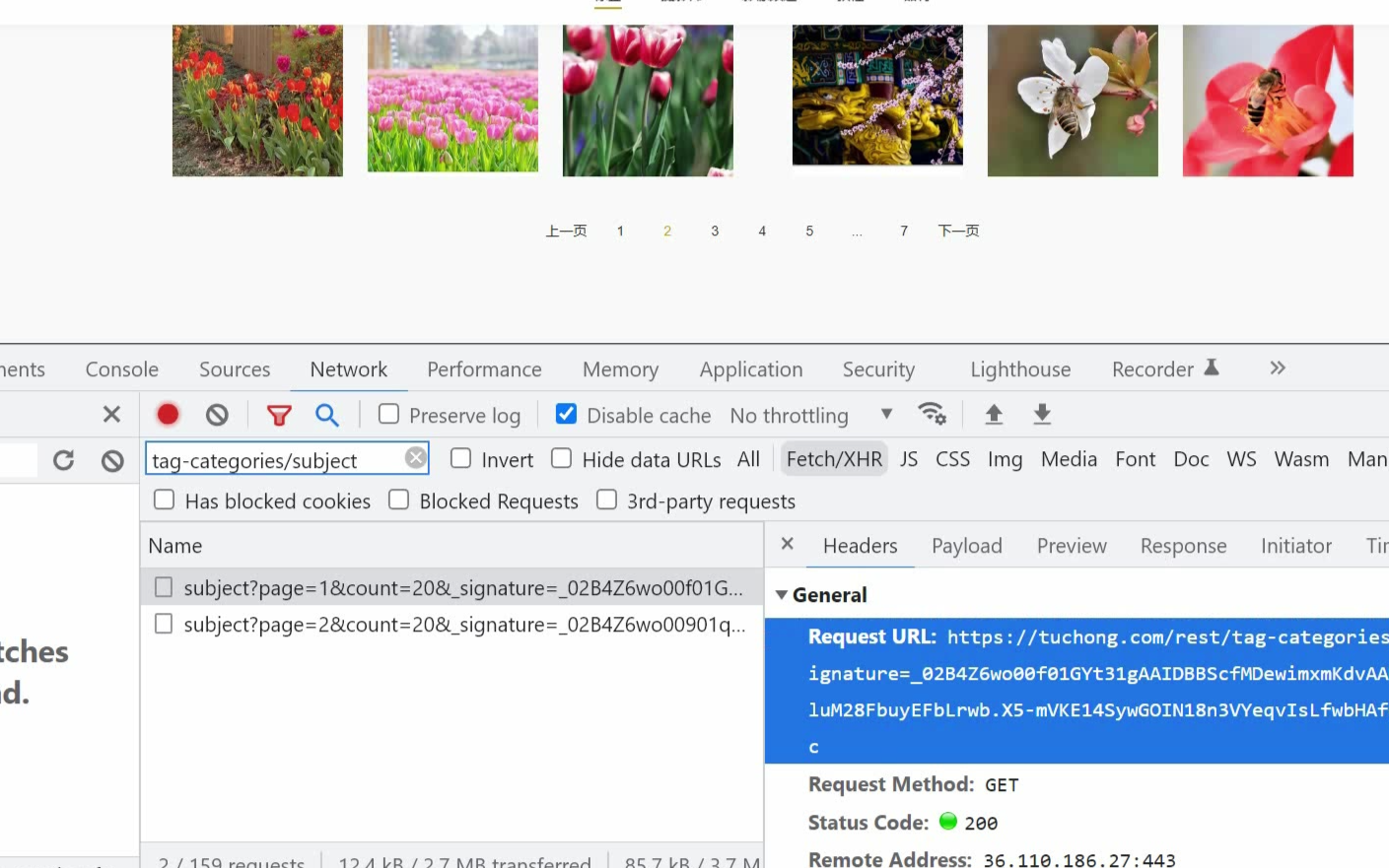Expand more DevTools tabs chevron
Viewport: 1389px width, 868px height.
(1278, 368)
